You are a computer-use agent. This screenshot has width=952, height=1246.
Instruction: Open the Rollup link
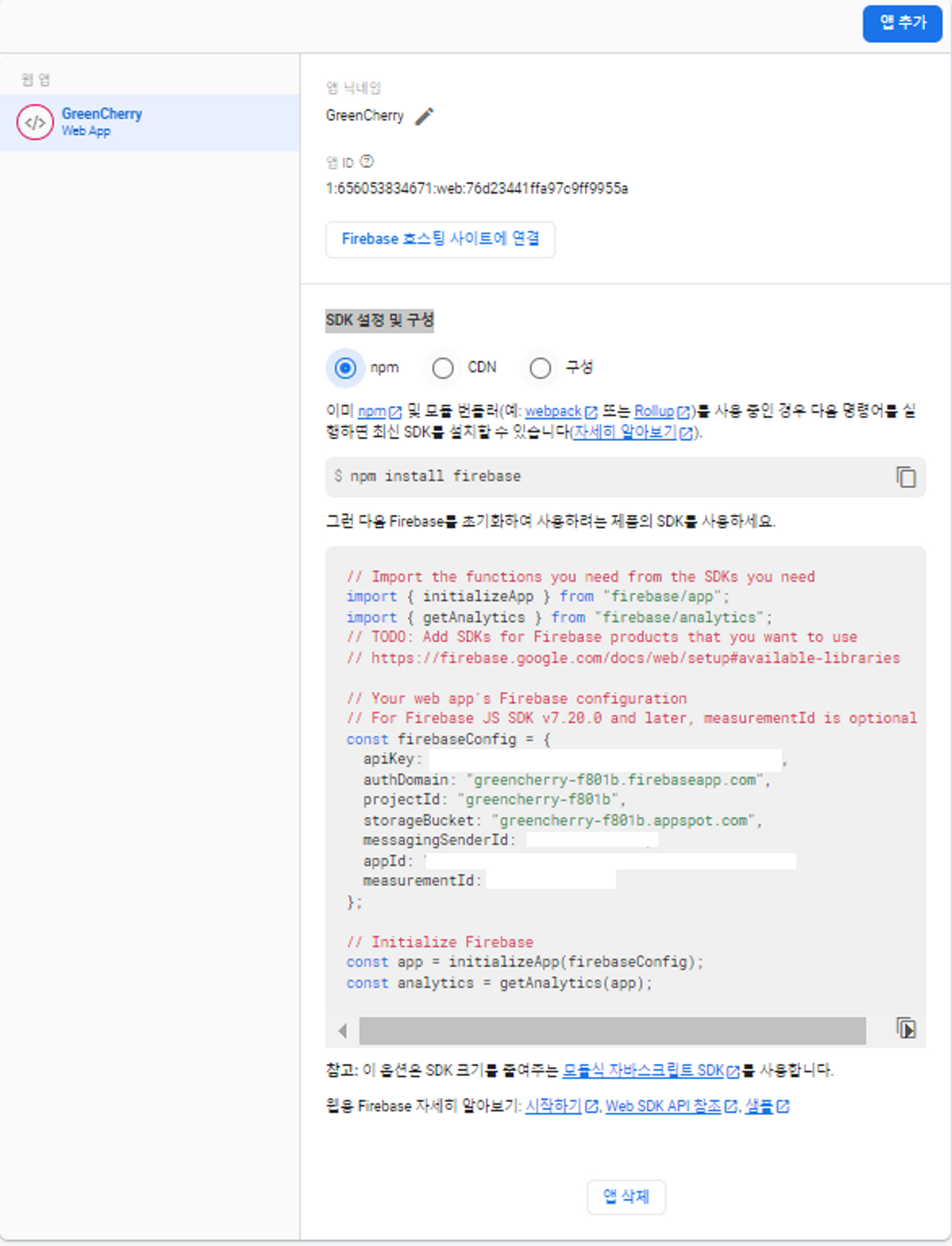[654, 411]
